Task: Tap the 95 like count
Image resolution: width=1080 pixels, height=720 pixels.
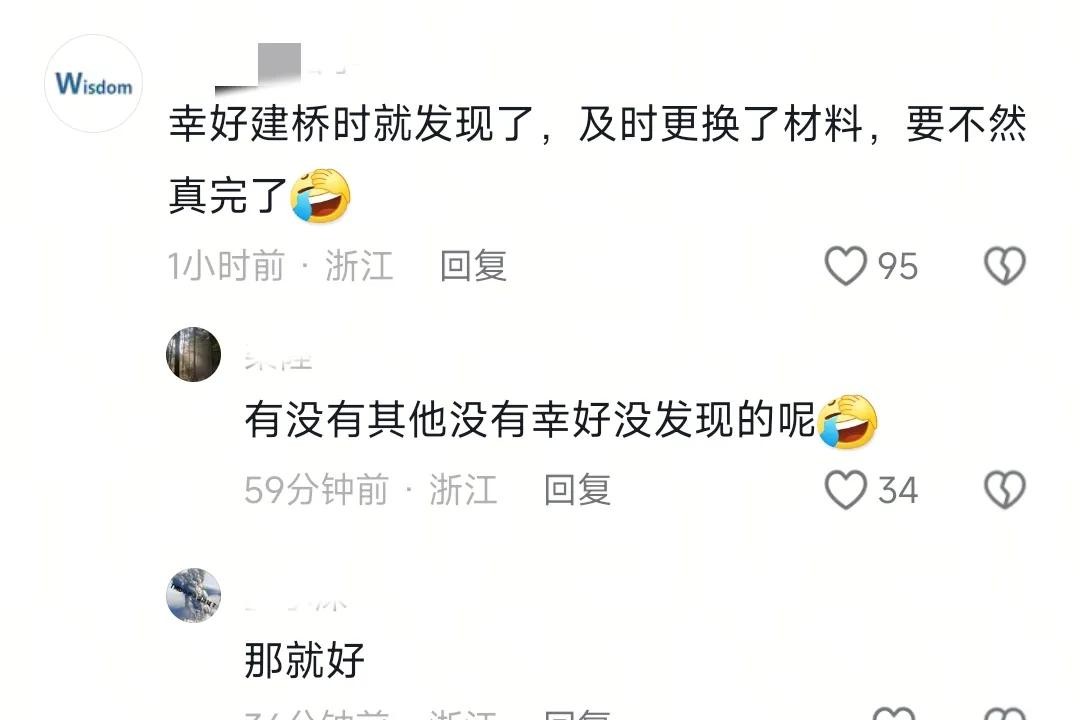Action: click(x=897, y=266)
